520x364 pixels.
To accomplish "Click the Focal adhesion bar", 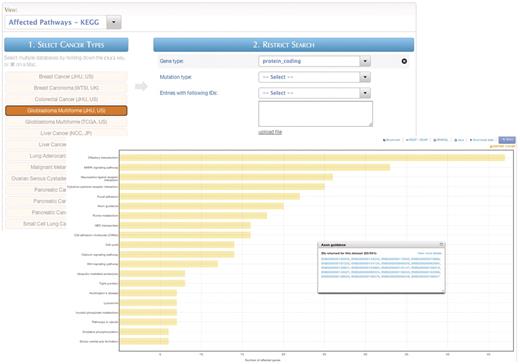I will click(210, 196).
